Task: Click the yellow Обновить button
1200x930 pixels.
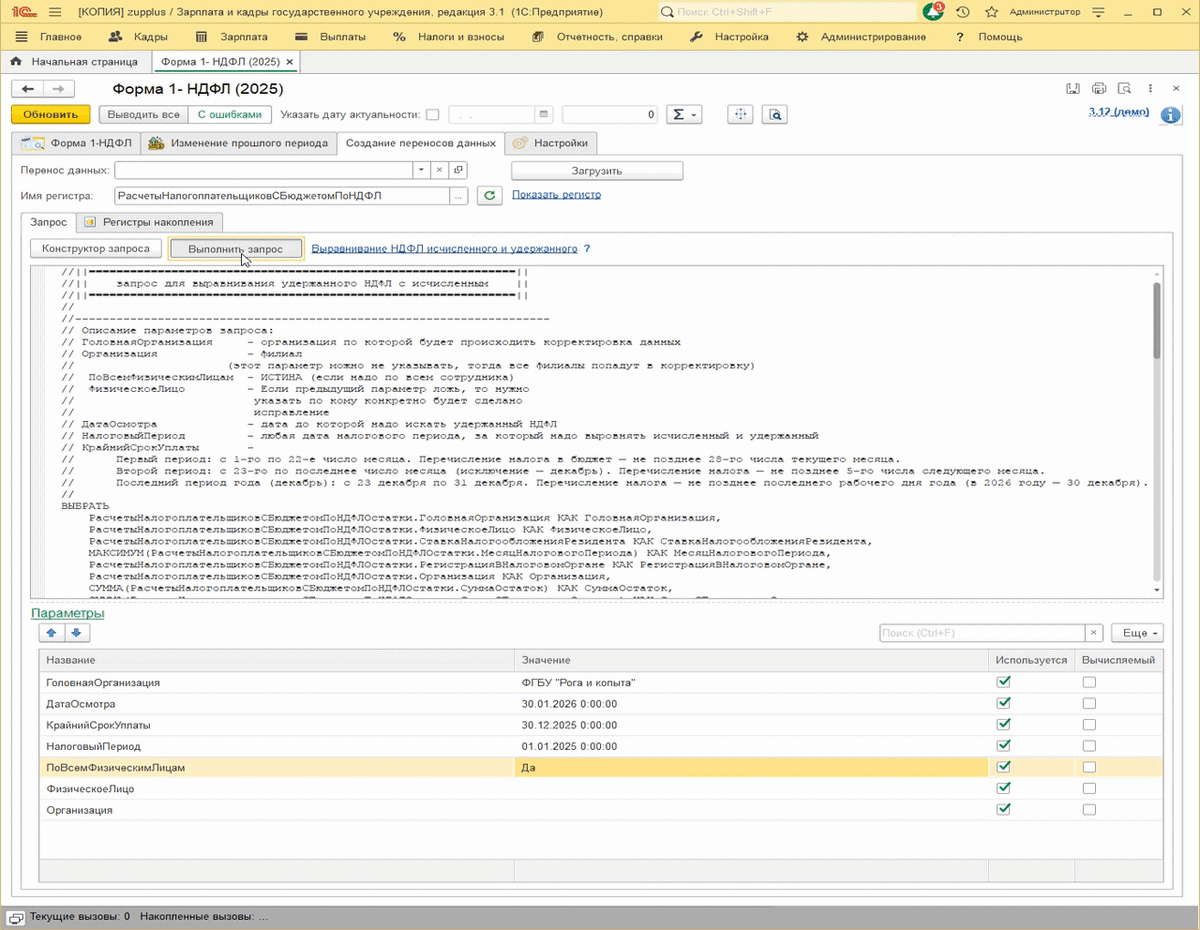Action: pos(51,114)
